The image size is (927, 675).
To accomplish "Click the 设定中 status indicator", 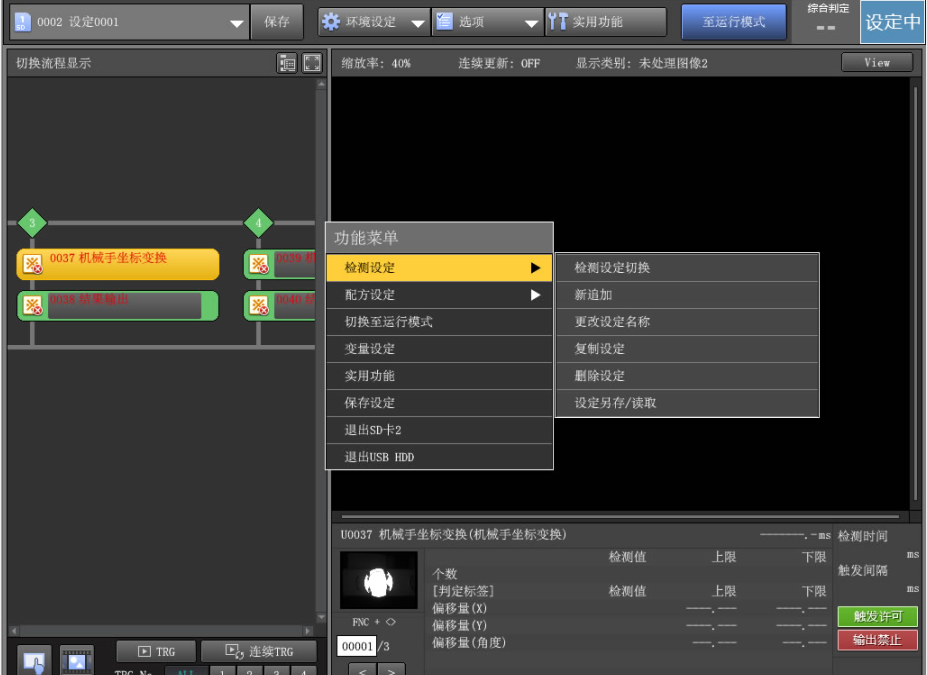I will (x=892, y=22).
